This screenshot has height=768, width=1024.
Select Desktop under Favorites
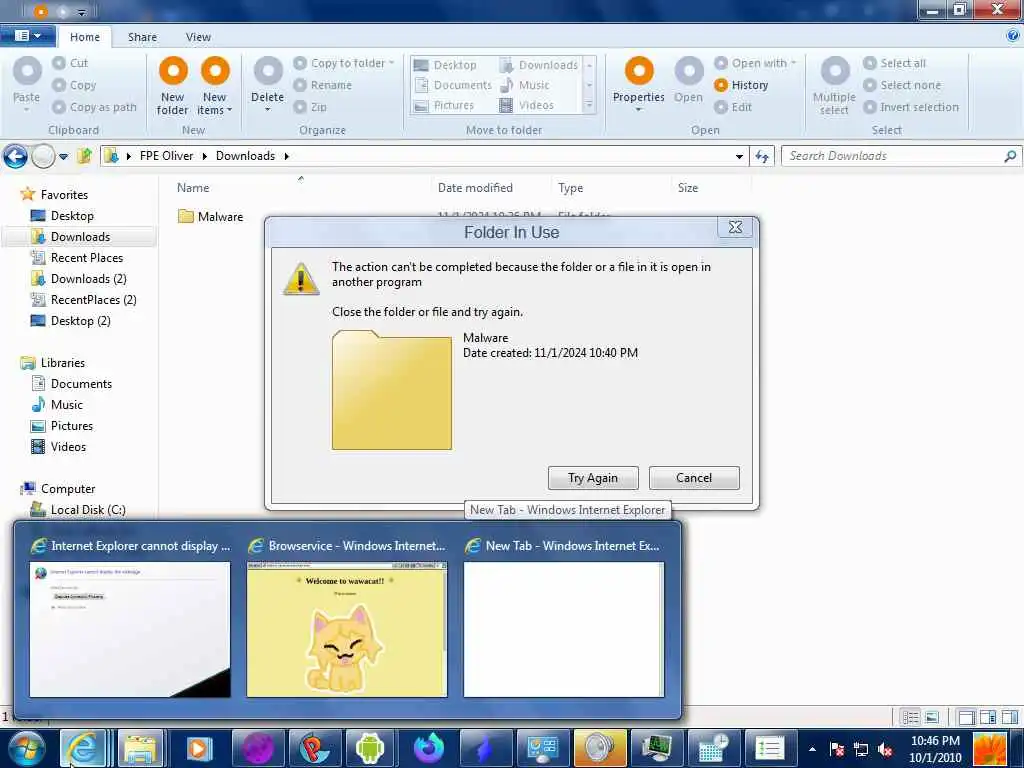coord(63,216)
